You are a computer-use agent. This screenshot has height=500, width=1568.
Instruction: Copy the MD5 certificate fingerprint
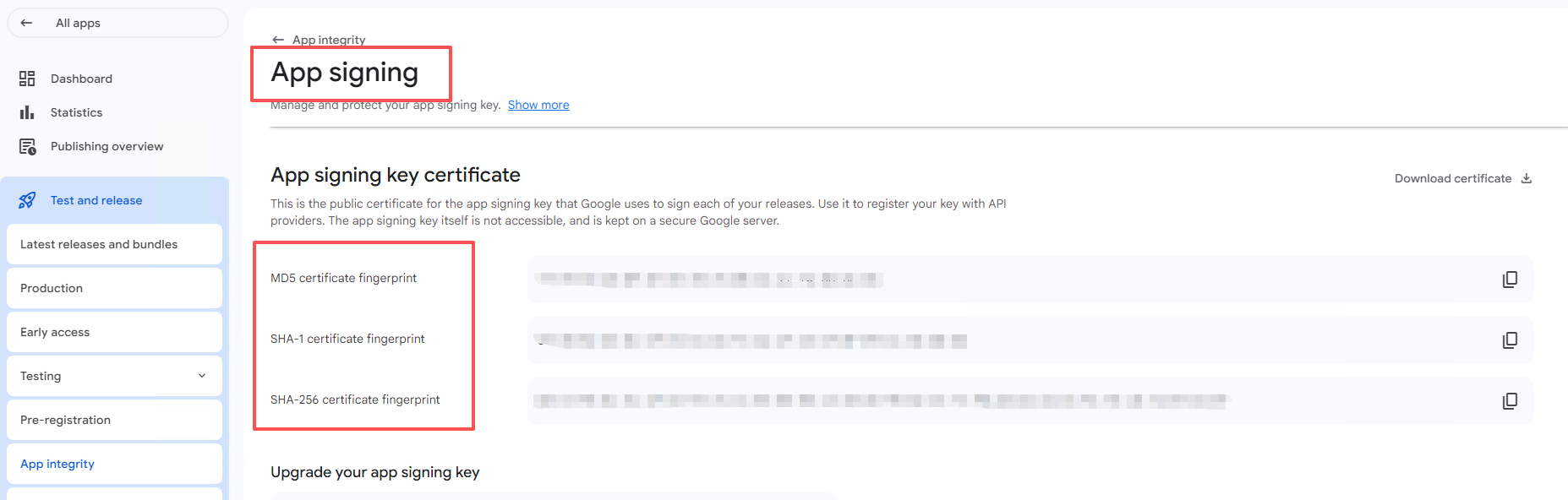click(1510, 280)
